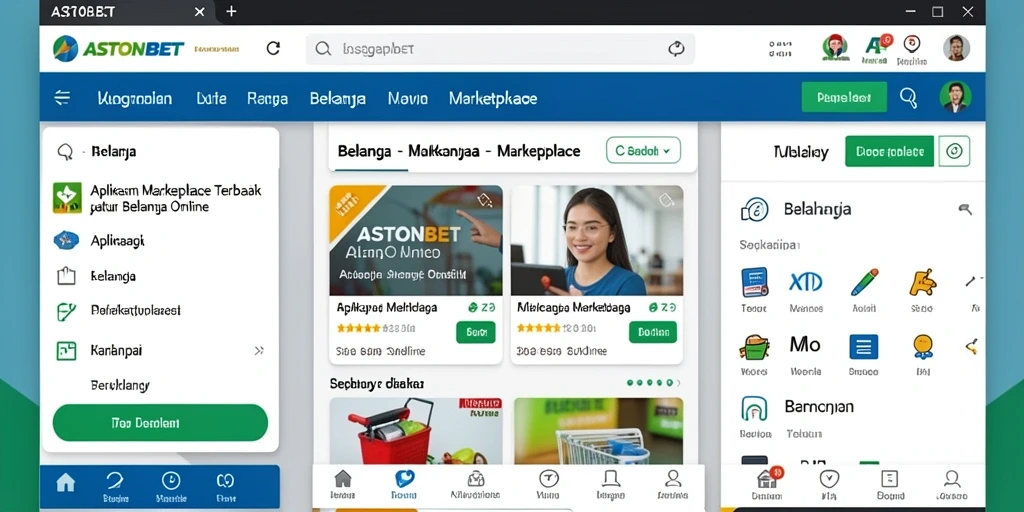
Task: Click the red-haired avatar toolbar icon
Action: pos(835,47)
